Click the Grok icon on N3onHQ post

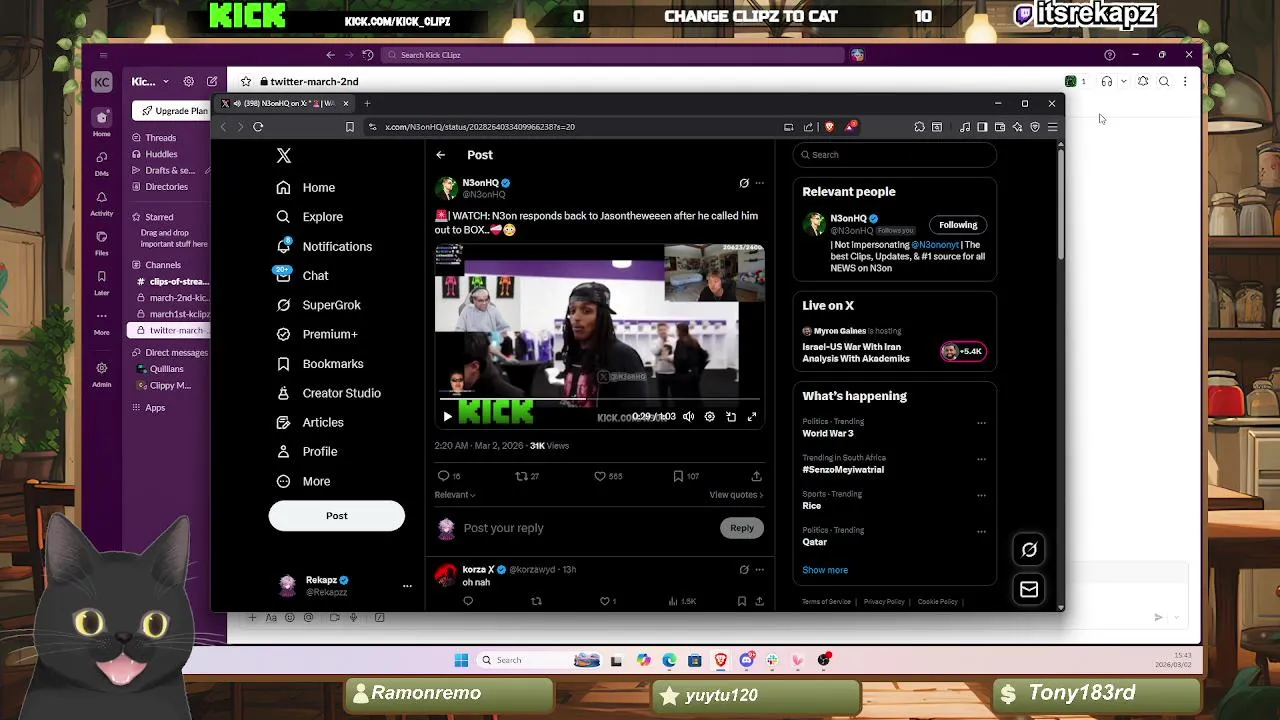(743, 183)
